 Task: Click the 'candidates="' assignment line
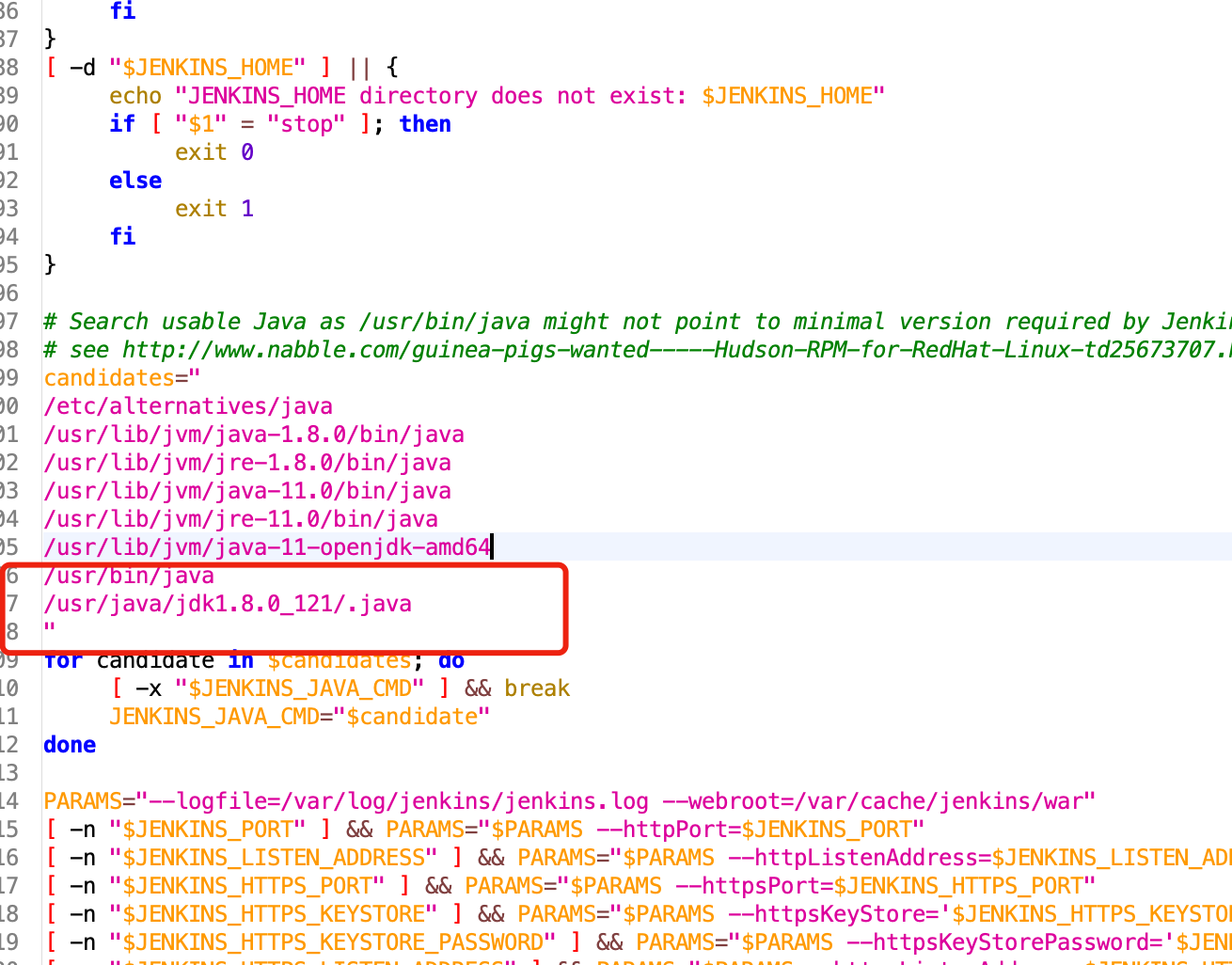pyautogui.click(x=122, y=378)
